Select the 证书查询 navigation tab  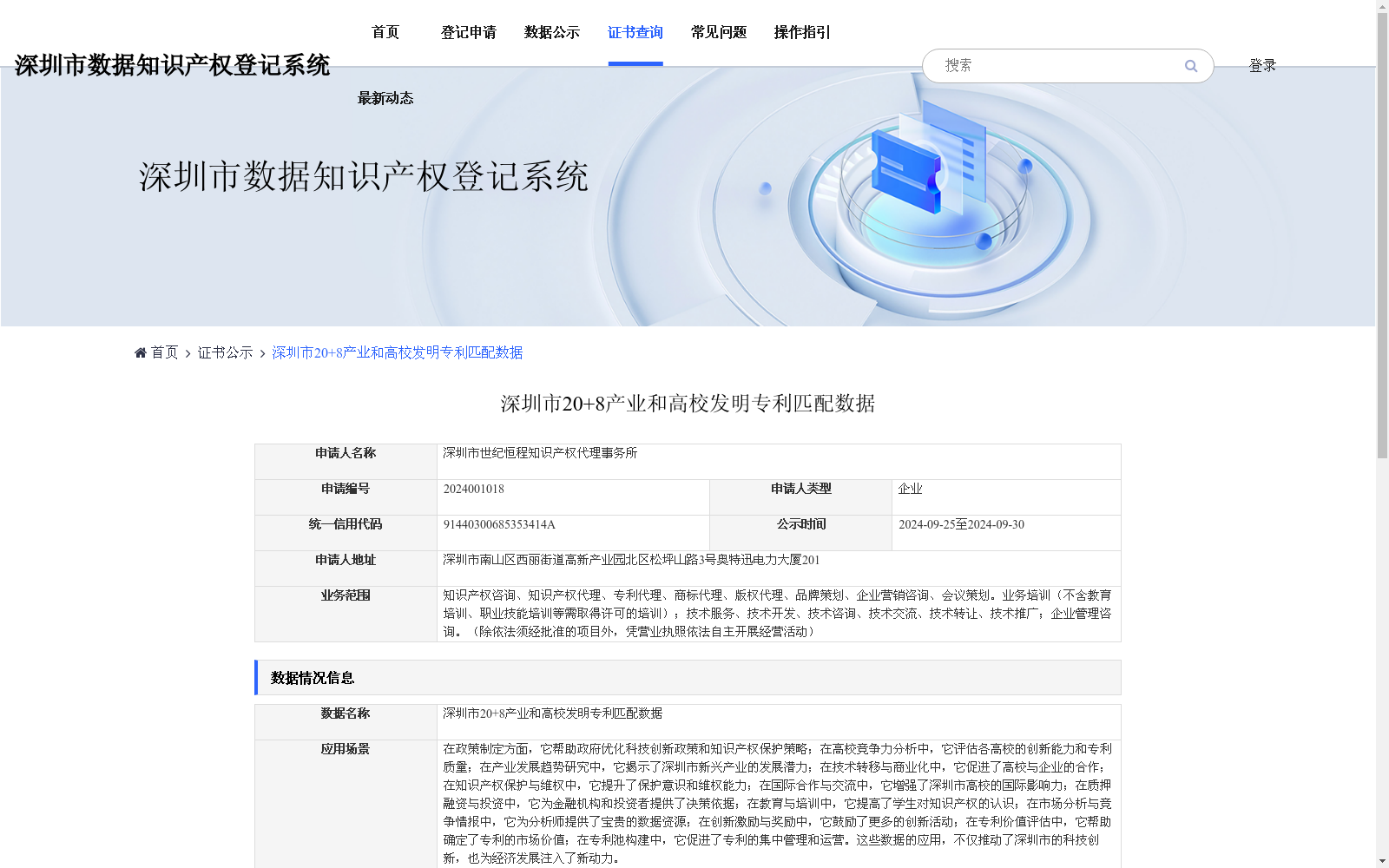pyautogui.click(x=635, y=32)
